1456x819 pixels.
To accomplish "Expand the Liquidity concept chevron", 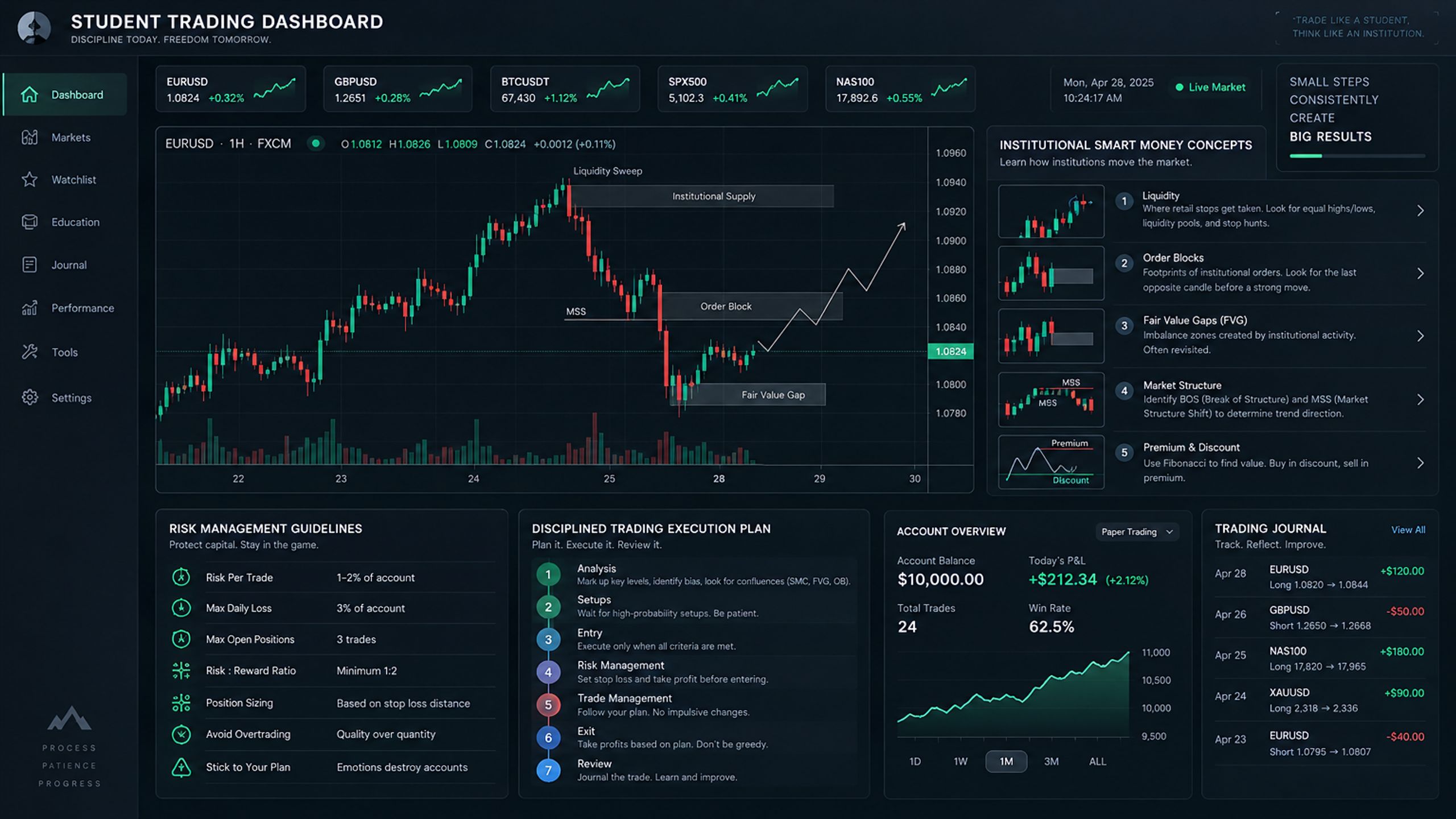I will (1420, 210).
